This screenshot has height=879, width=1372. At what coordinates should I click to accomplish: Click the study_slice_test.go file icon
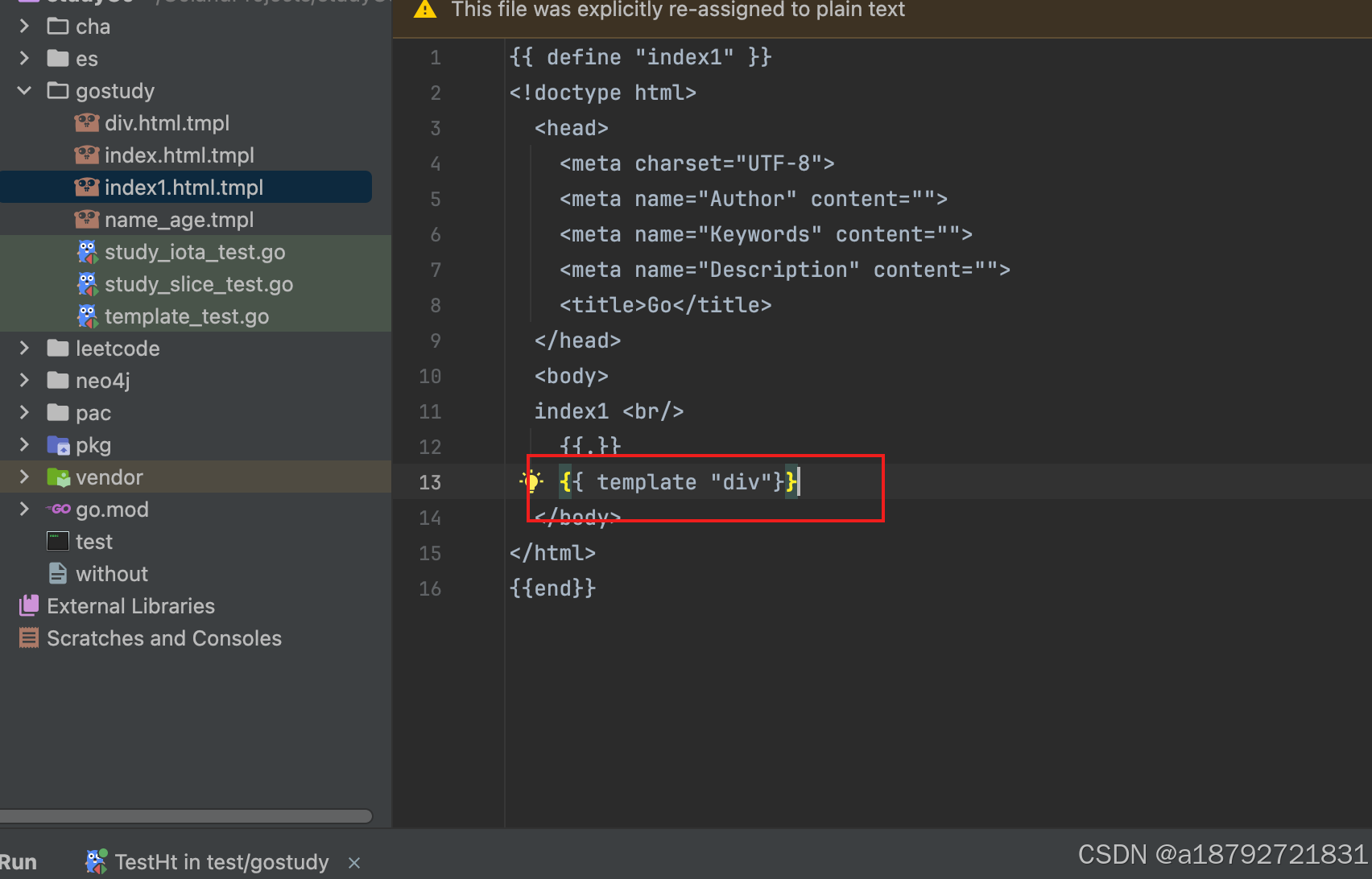pos(87,284)
